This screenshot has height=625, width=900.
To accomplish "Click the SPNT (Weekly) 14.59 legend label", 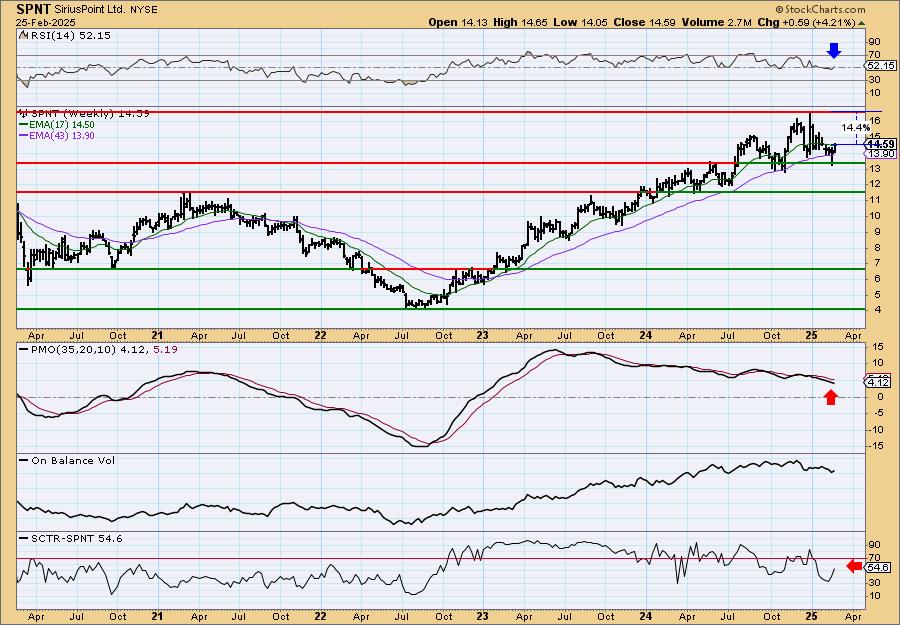I will tap(88, 114).
